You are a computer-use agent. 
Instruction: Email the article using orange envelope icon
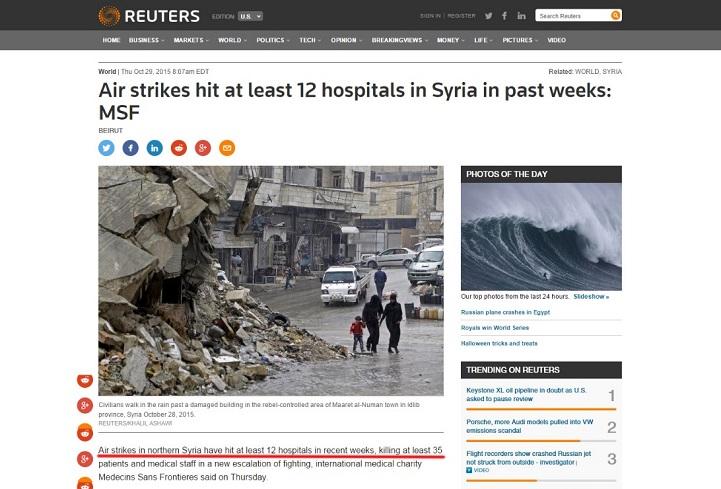pyautogui.click(x=227, y=148)
